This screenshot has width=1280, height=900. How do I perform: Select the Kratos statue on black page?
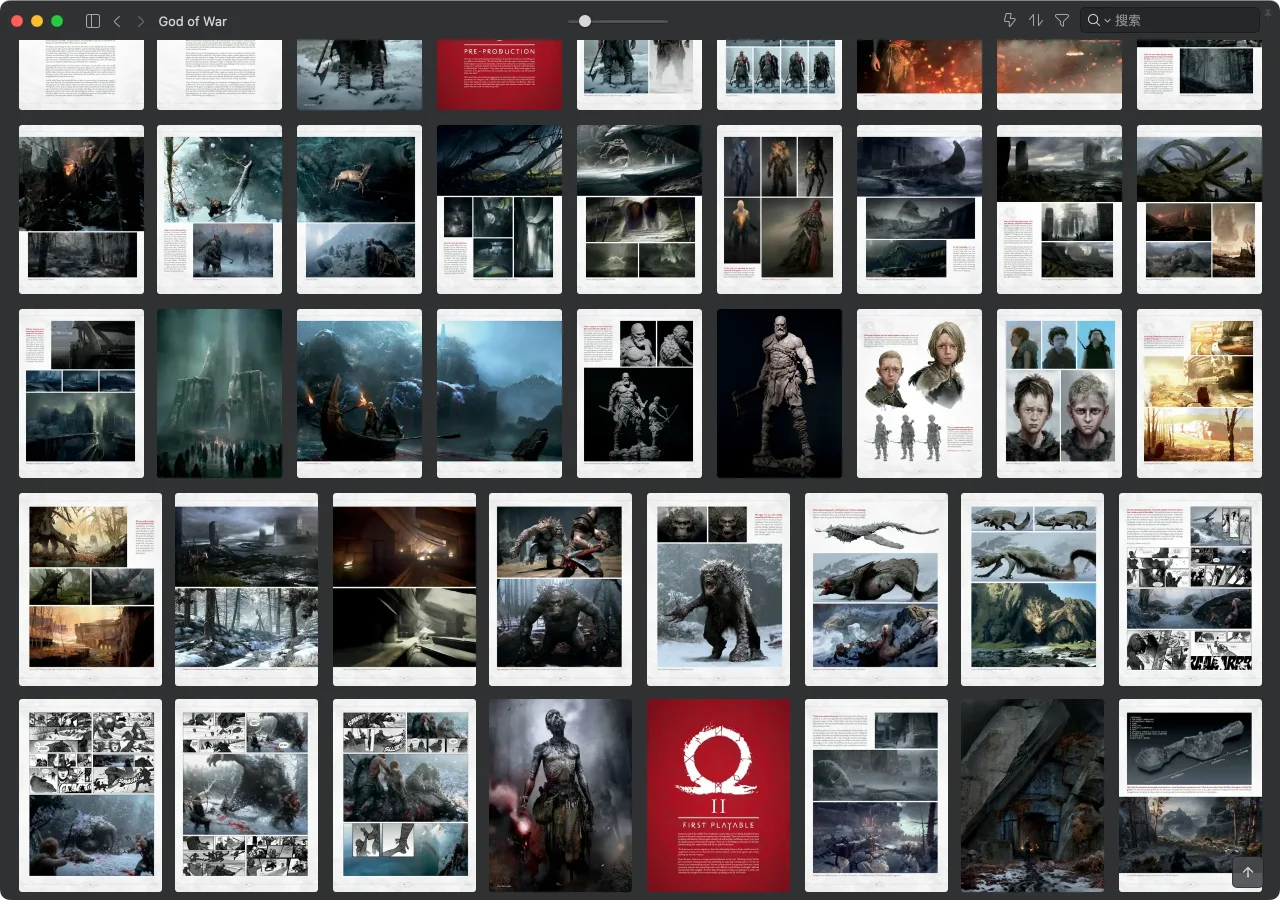tap(779, 393)
